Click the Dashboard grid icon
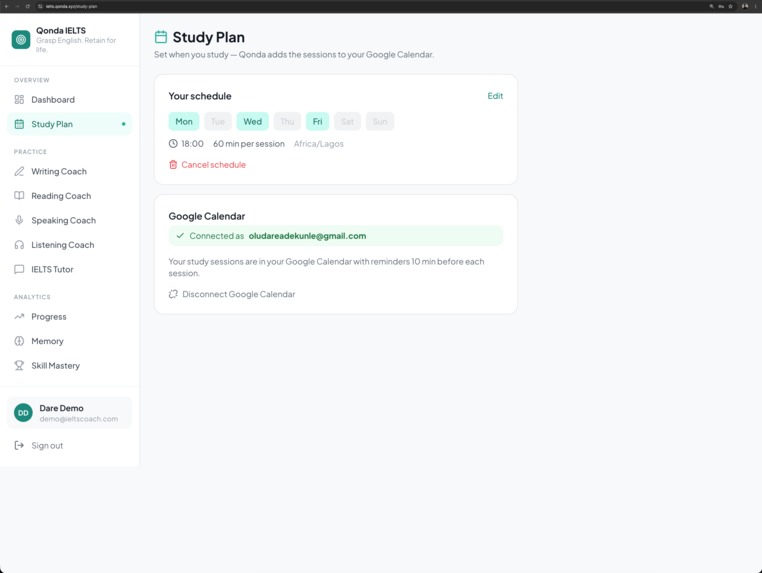Screen dimensions: 762x573 pyautogui.click(x=19, y=100)
